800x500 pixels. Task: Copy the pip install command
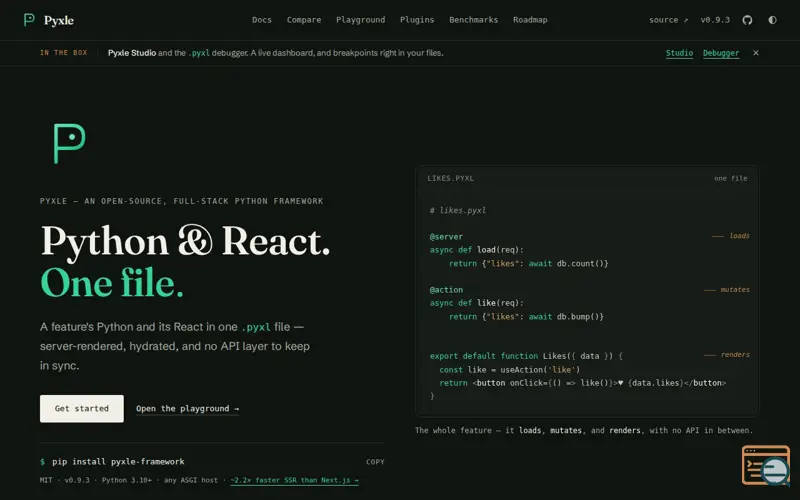click(x=375, y=462)
